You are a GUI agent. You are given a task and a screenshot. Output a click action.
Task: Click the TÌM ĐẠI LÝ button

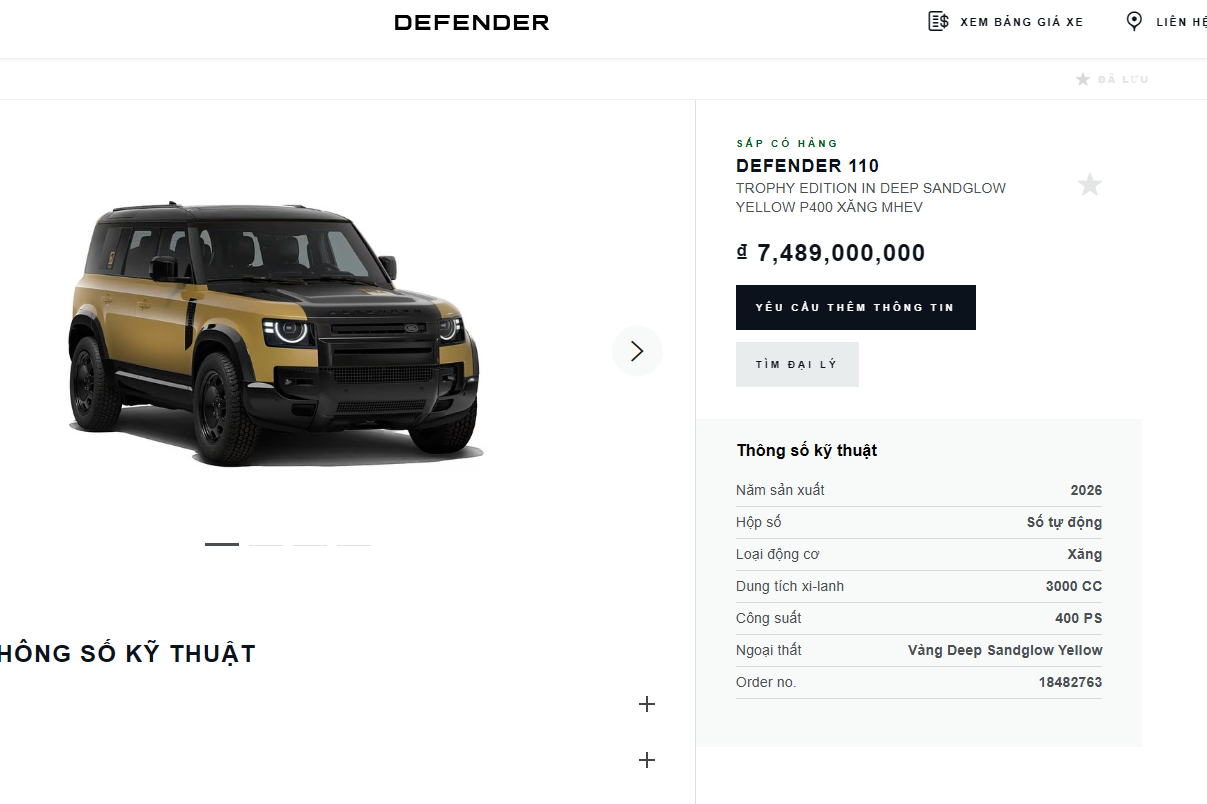(x=797, y=364)
